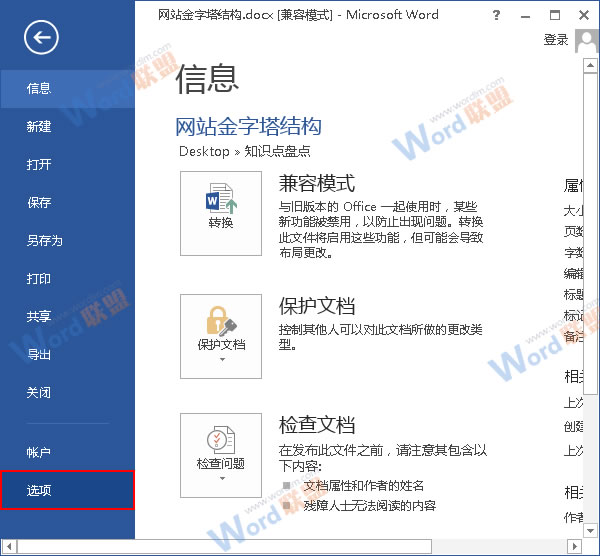Select 共享 in the sidebar
Image resolution: width=600 pixels, height=556 pixels.
click(x=67, y=316)
